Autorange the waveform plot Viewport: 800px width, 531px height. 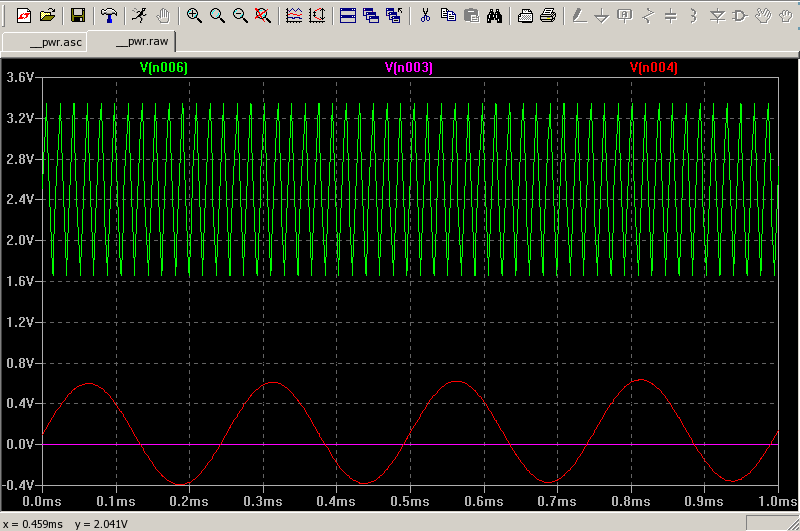tap(294, 15)
